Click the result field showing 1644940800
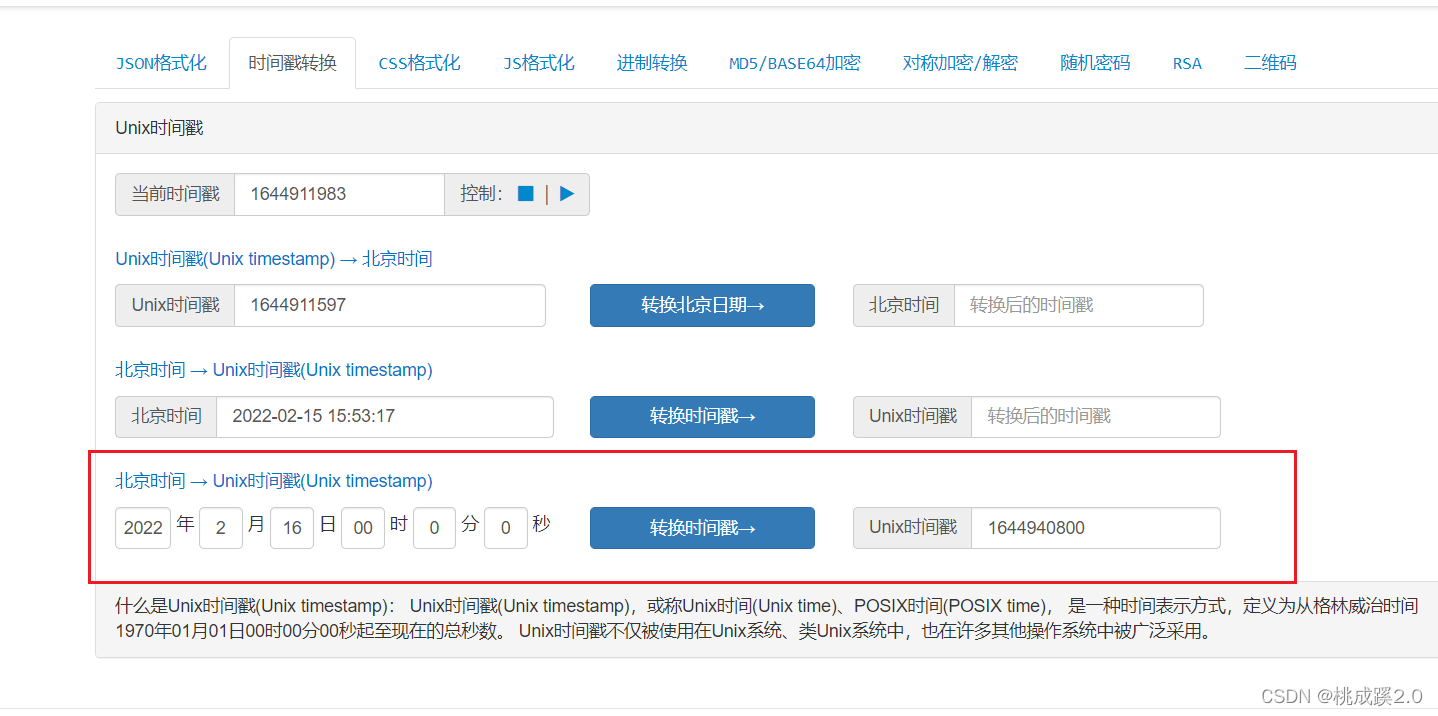 tap(1096, 527)
